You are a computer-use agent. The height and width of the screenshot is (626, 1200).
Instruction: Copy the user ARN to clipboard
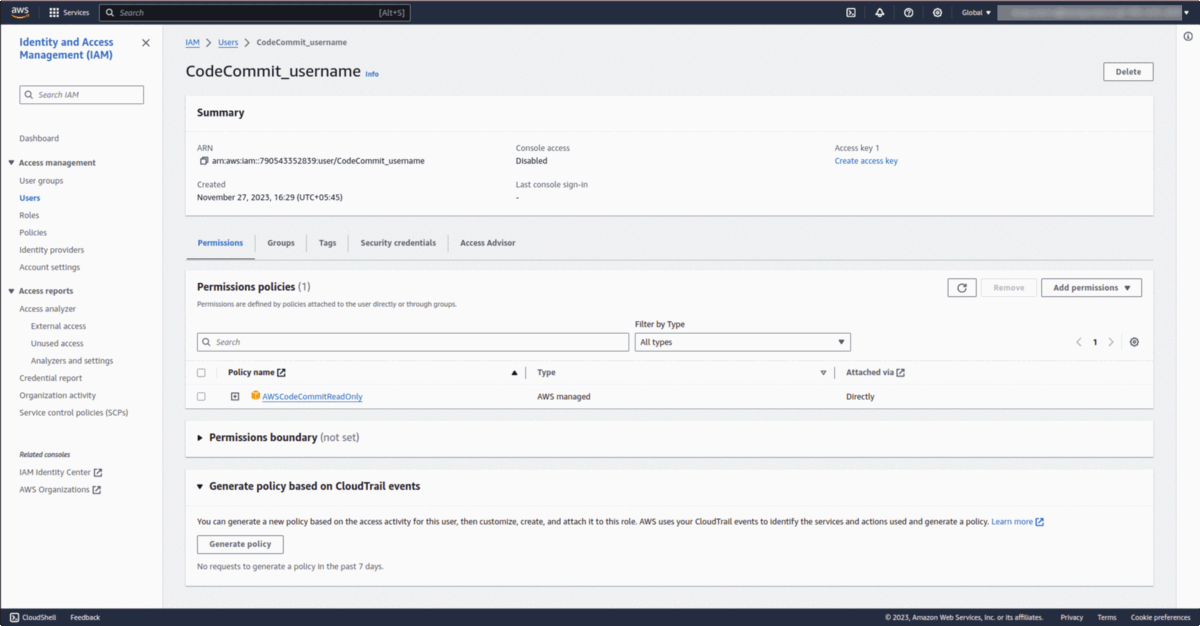[204, 161]
